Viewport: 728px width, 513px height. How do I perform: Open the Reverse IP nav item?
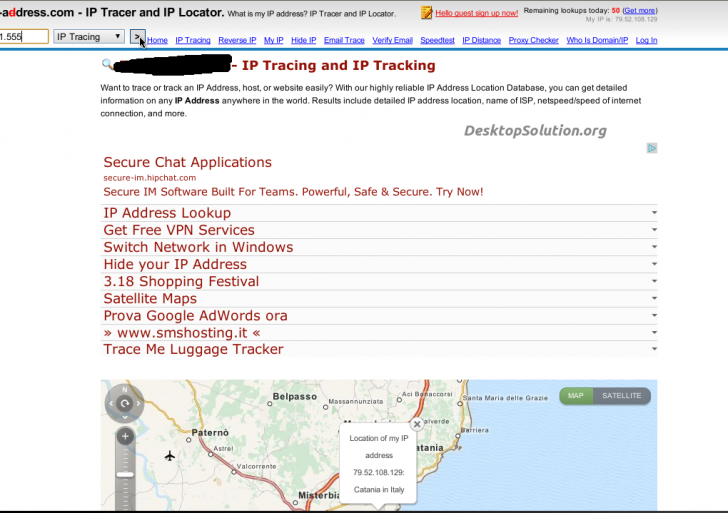coord(237,41)
